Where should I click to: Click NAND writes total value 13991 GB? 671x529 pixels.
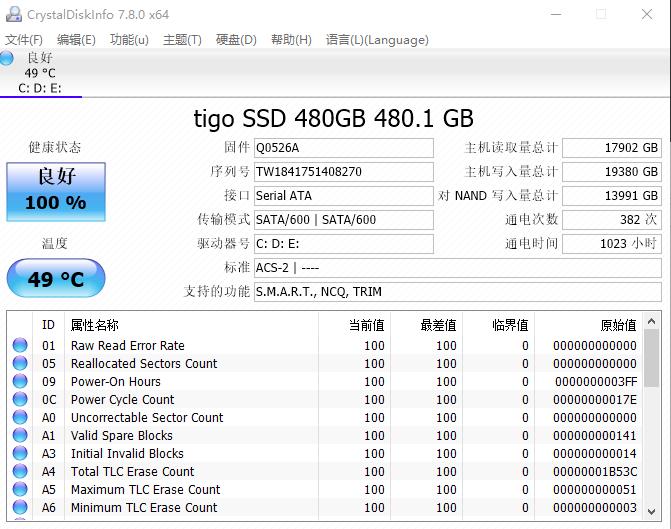coord(612,196)
